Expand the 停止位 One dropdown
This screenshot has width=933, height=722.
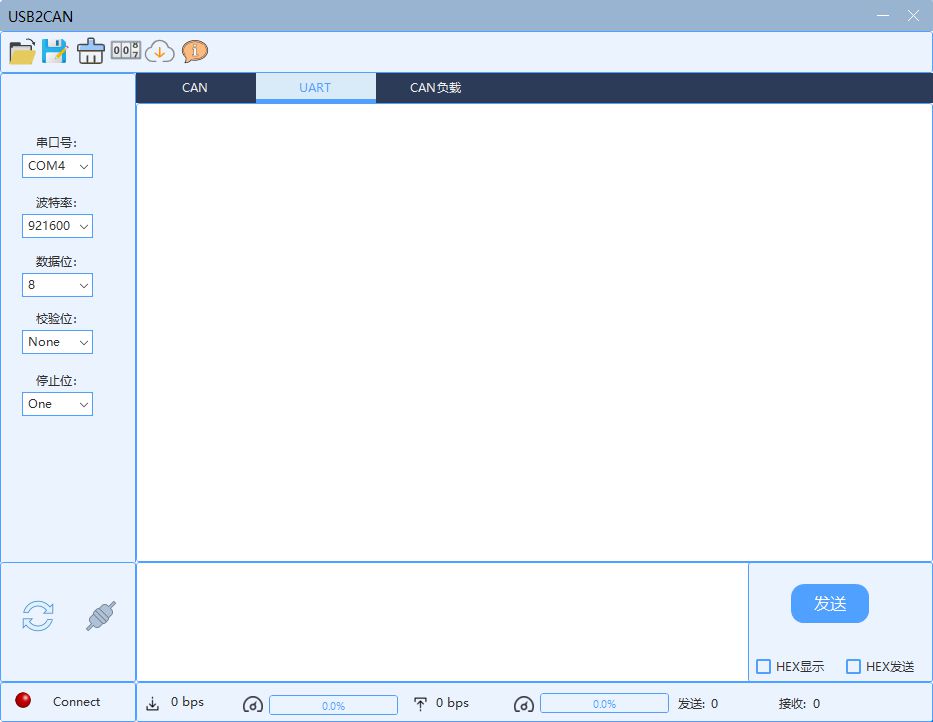coord(57,404)
